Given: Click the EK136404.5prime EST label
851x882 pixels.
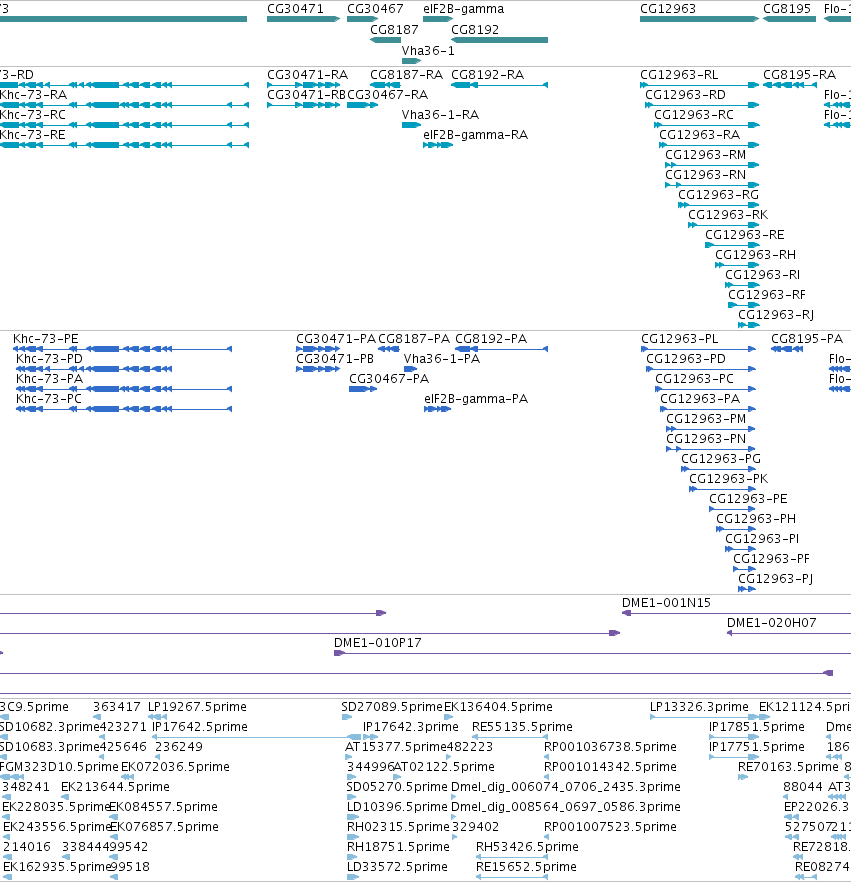Looking at the screenshot, I should [x=498, y=706].
